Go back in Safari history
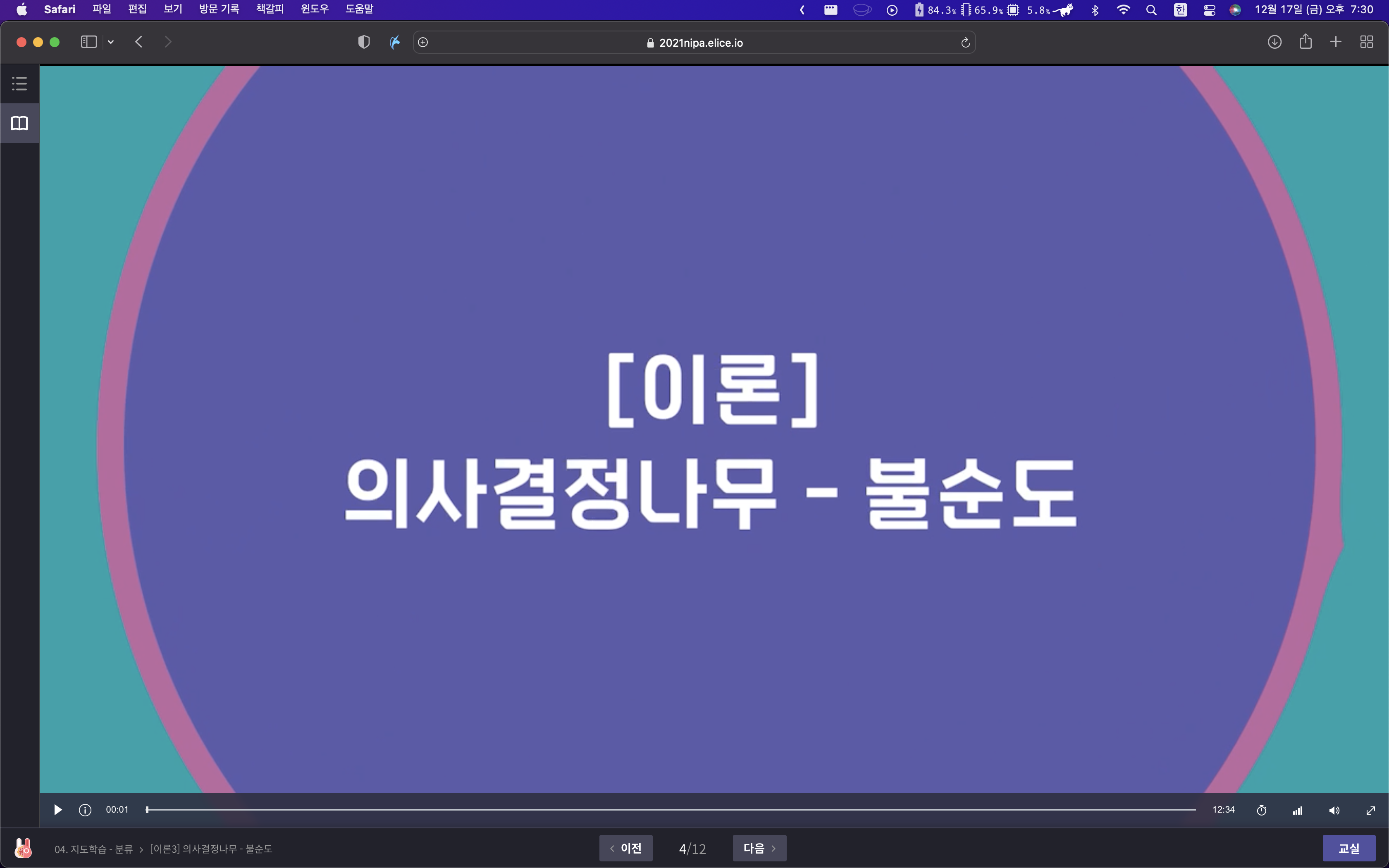The image size is (1389, 868). pos(139,42)
